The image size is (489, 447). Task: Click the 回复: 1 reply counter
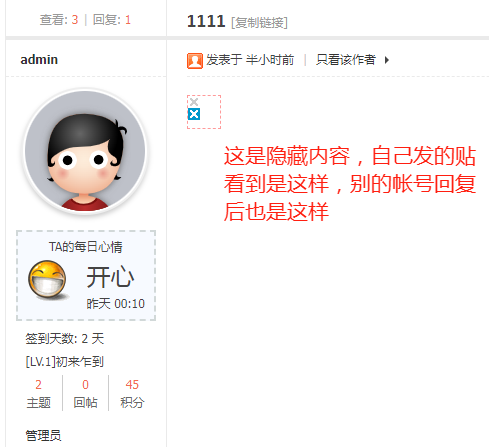click(x=112, y=20)
